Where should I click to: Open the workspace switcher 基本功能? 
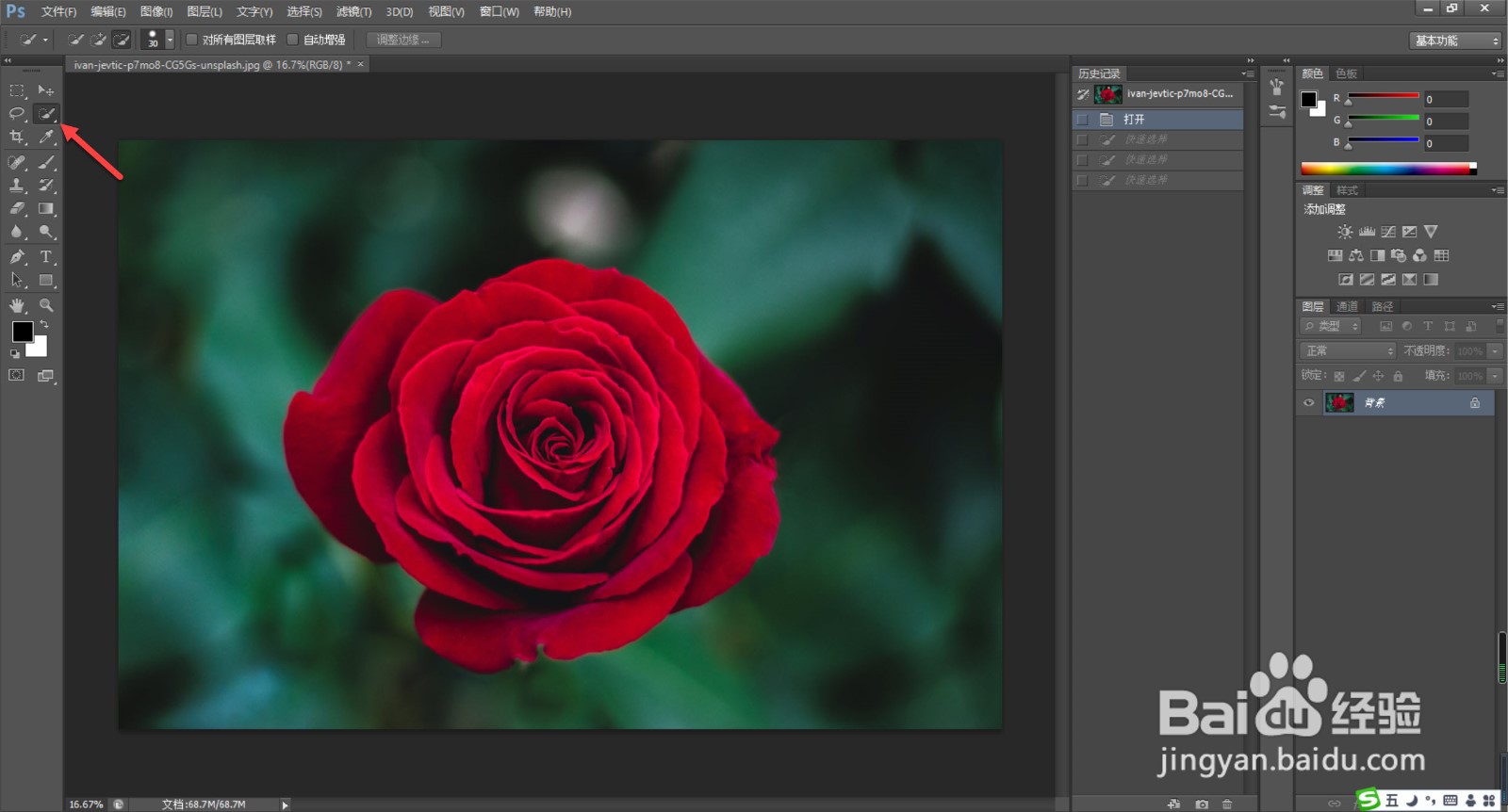pos(1455,41)
